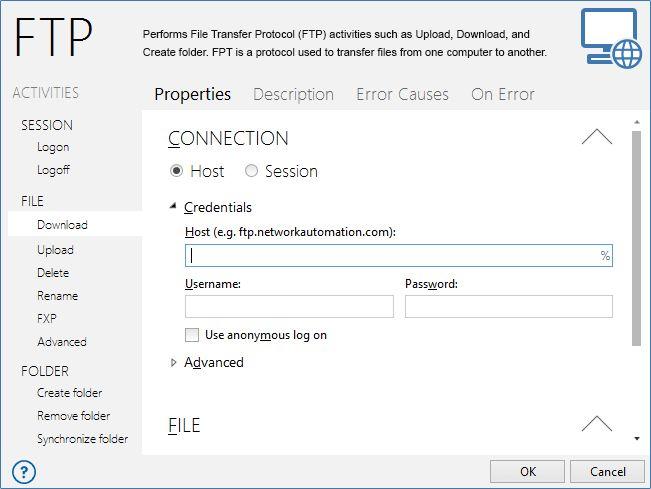651x489 pixels.
Task: Switch to the Description tab
Action: pos(293,94)
